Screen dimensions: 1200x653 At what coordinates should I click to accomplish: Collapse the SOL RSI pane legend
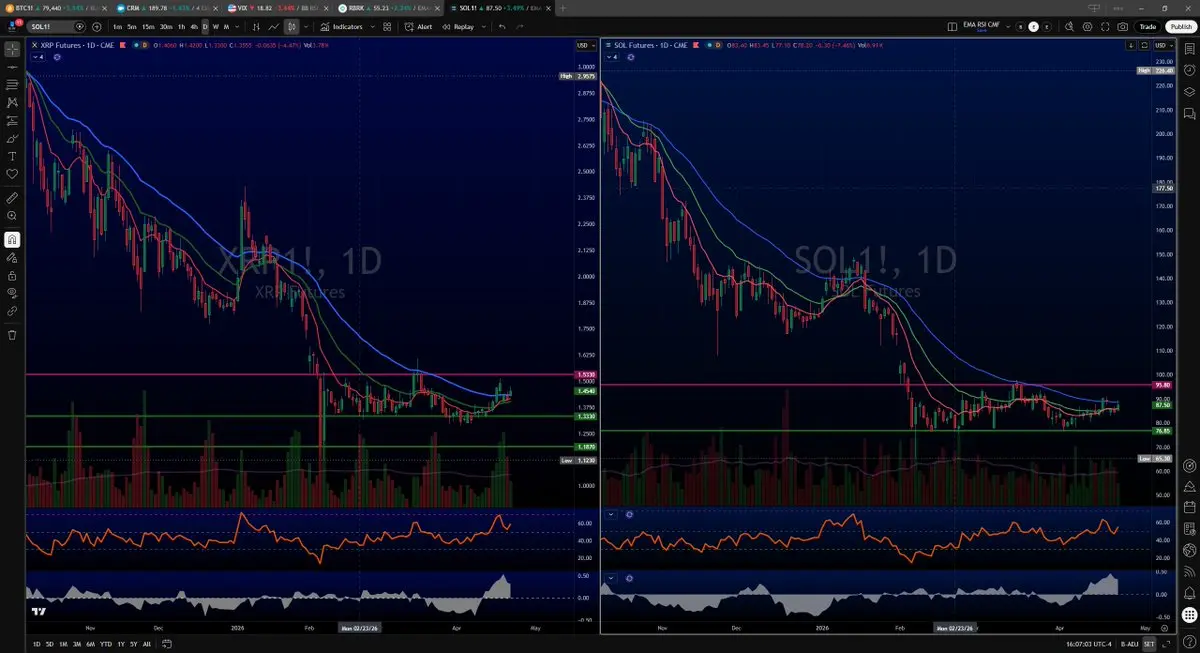point(611,514)
